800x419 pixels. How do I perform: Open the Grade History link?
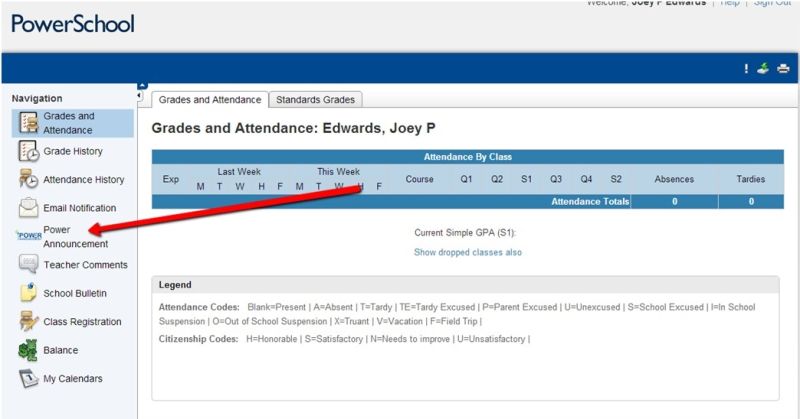point(73,151)
